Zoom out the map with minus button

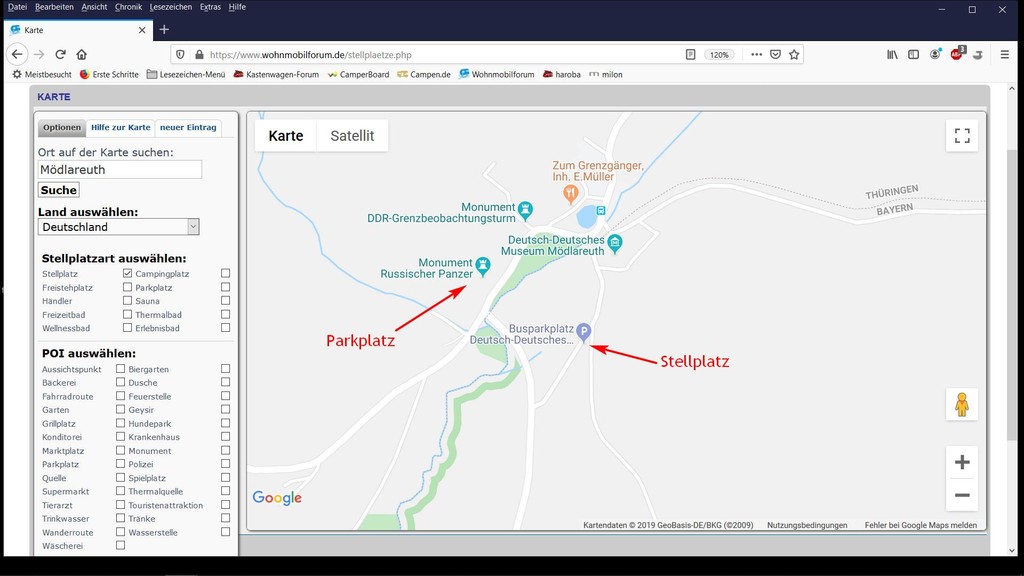(x=962, y=495)
